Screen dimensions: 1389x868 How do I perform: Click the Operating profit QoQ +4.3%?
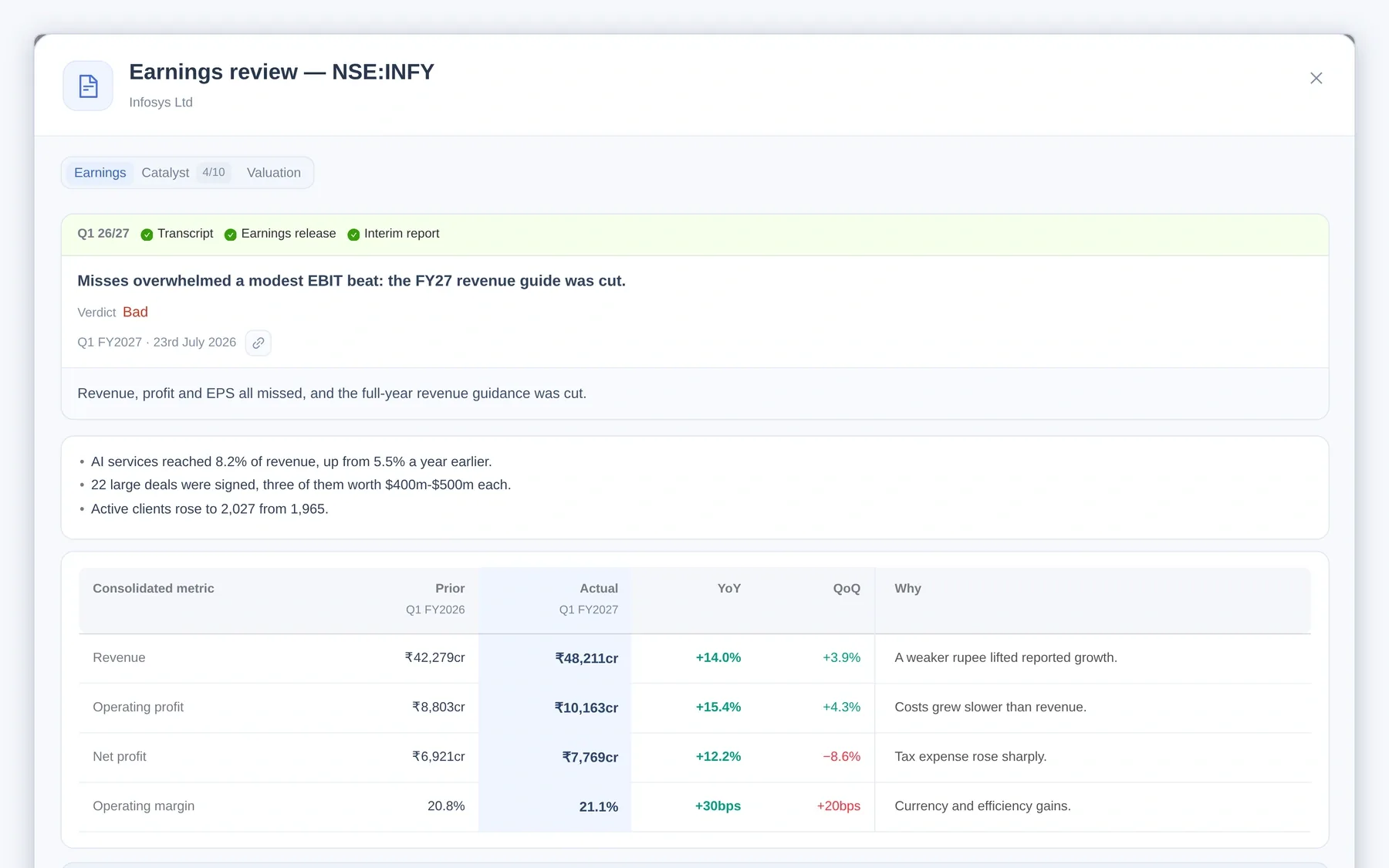(841, 708)
